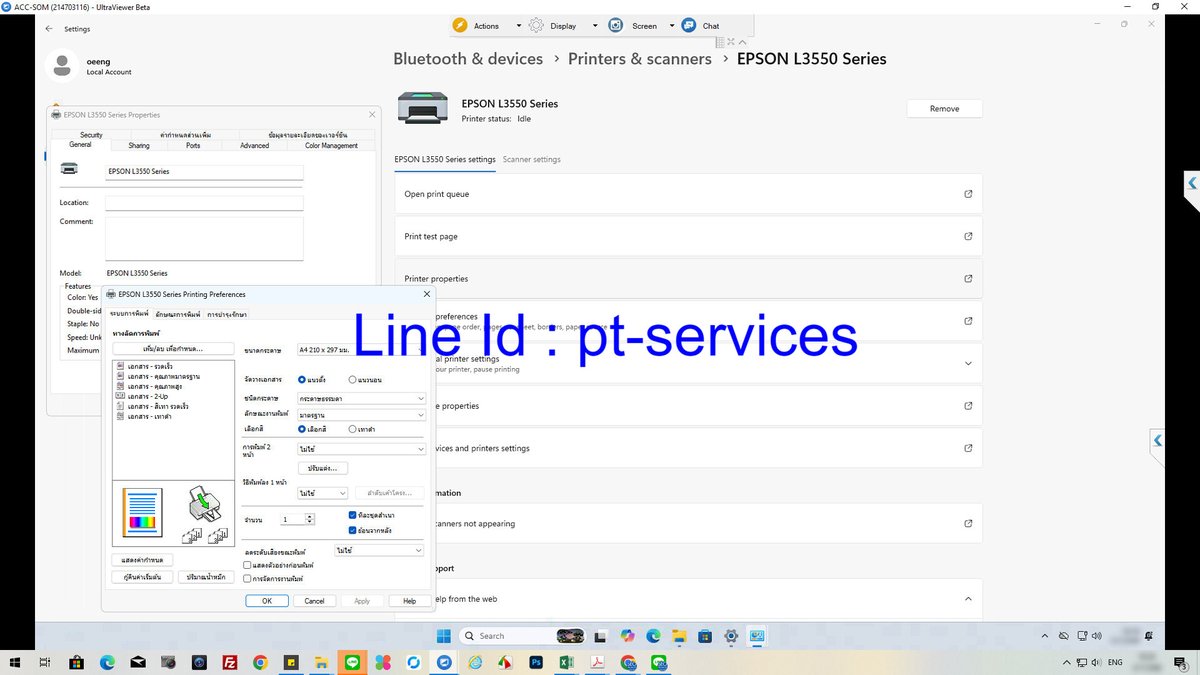Open the 2-sided printing dropdown
This screenshot has width=1200, height=675.
[362, 450]
